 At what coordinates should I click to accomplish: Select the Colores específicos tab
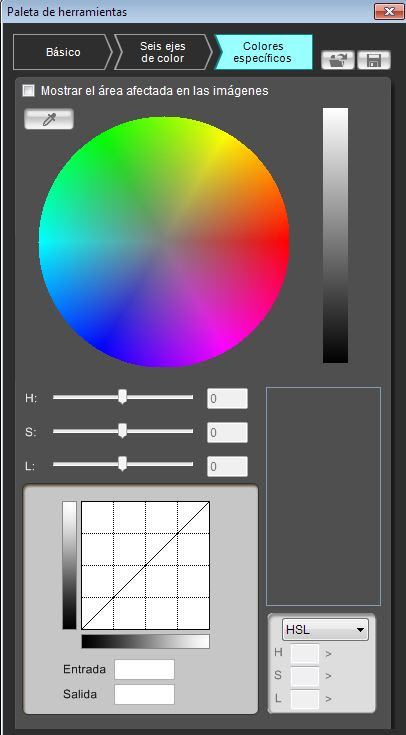point(263,52)
